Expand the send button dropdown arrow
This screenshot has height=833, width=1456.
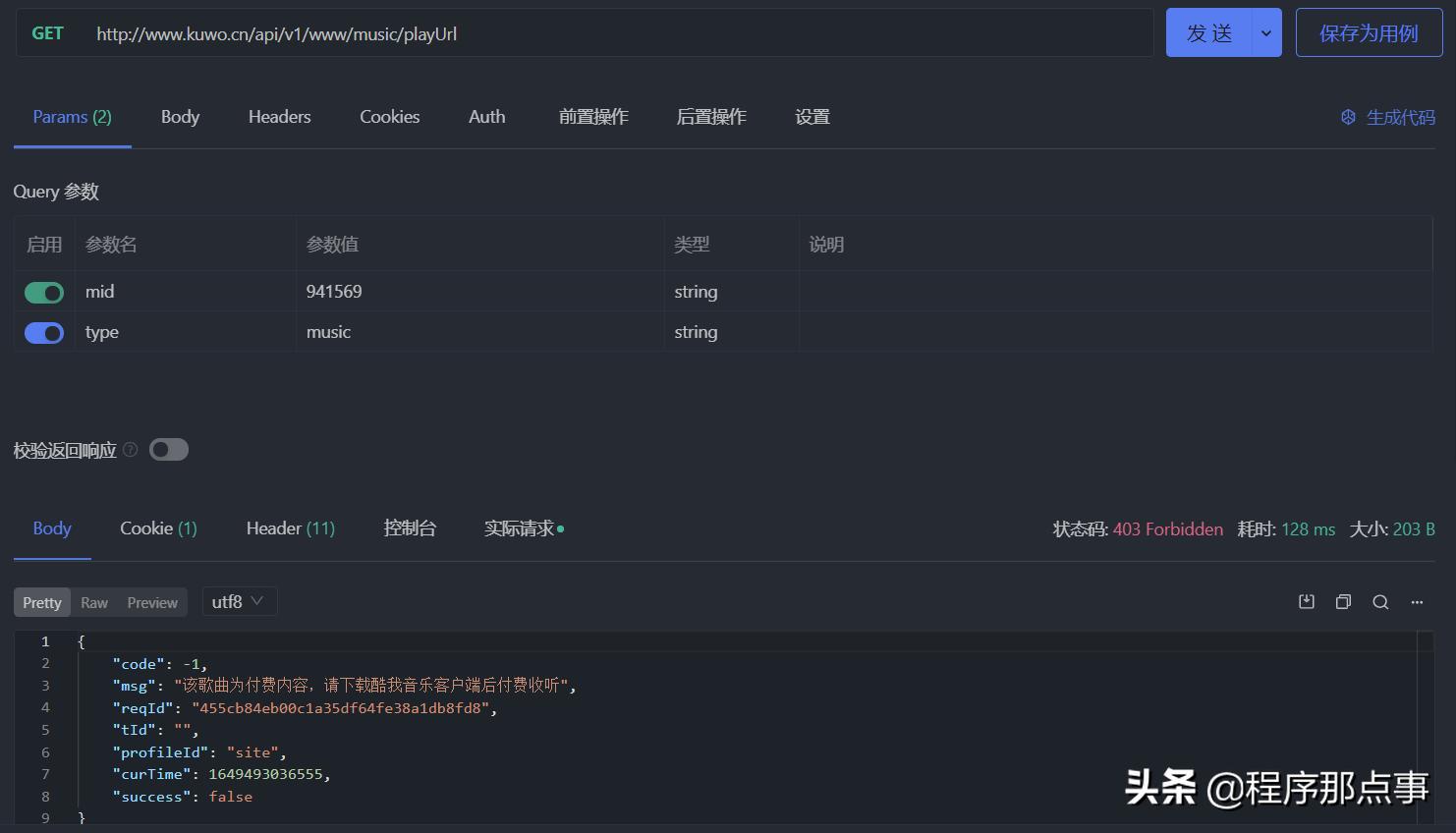1265,32
